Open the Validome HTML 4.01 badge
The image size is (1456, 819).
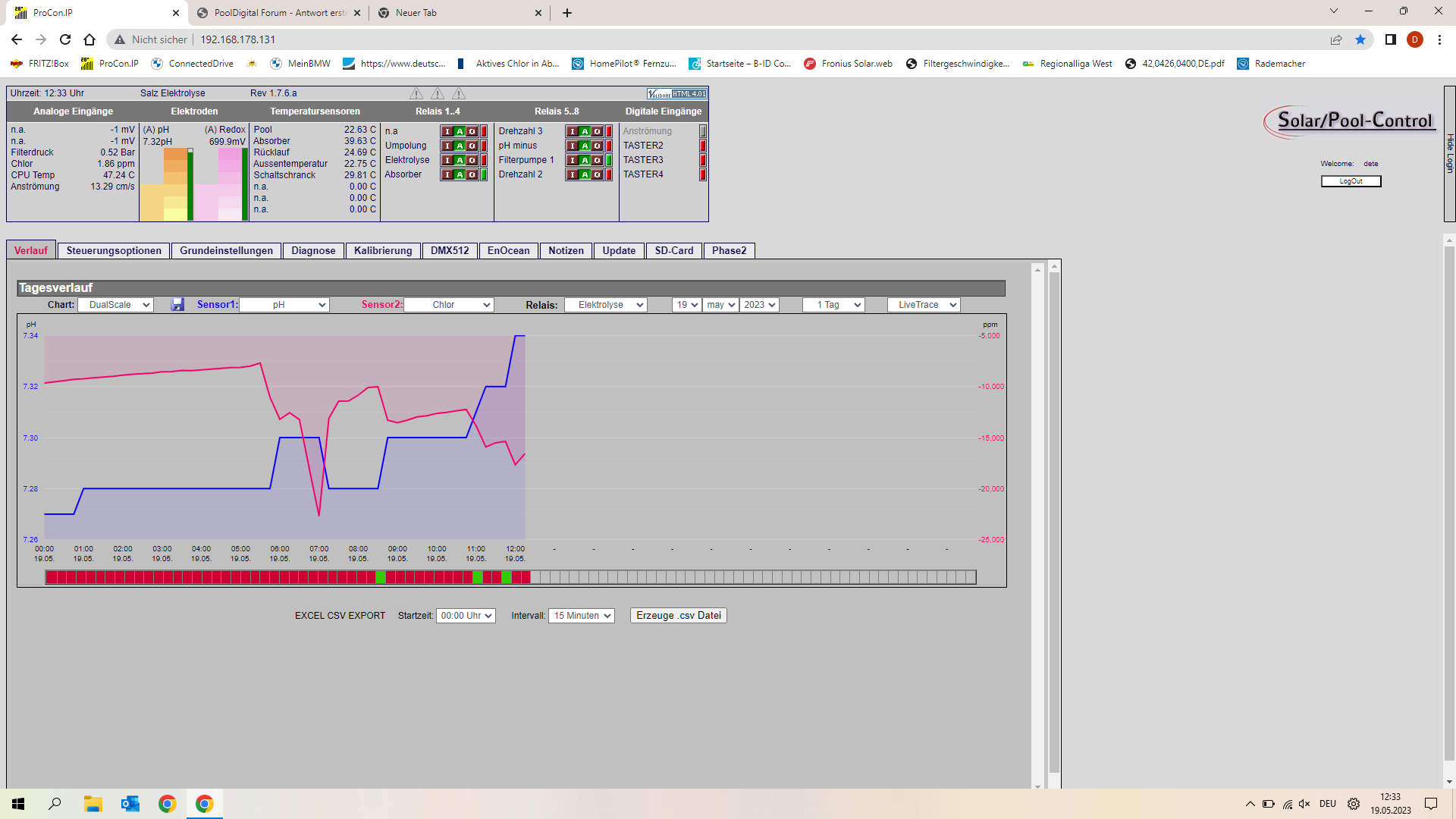click(676, 93)
